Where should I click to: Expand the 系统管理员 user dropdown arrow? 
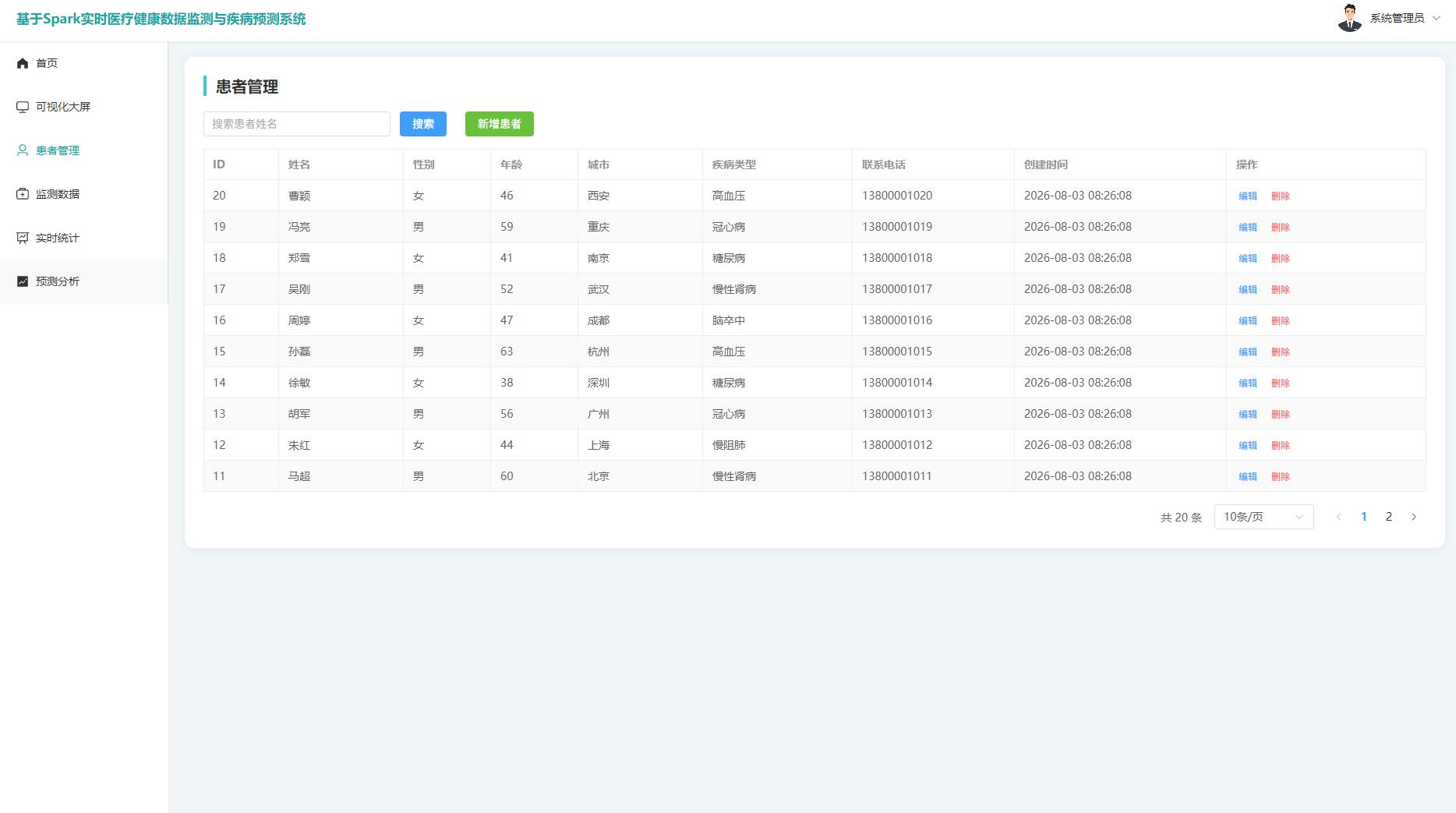(1437, 18)
